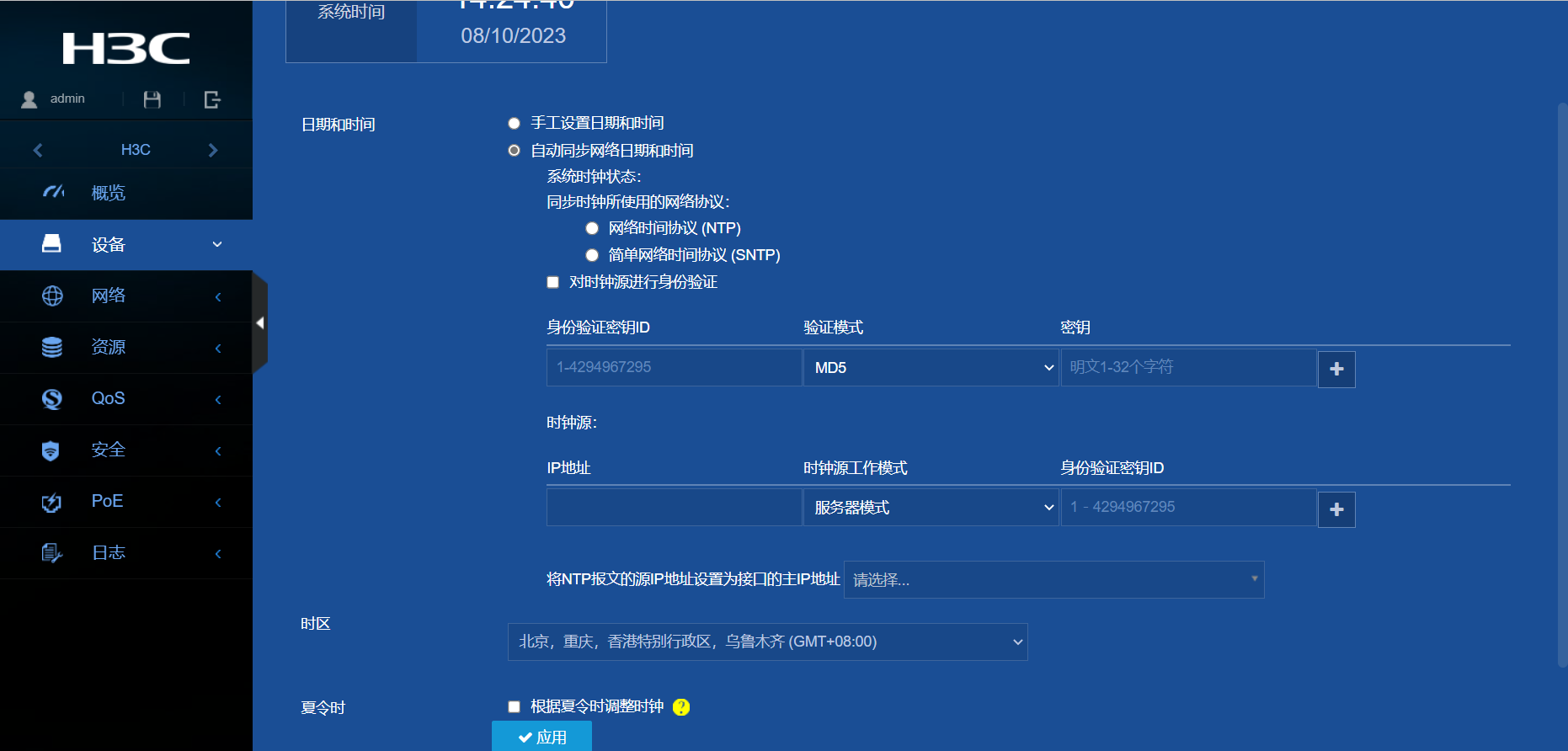Image resolution: width=1568 pixels, height=751 pixels.
Task: Click the H3C device name text
Action: click(136, 150)
